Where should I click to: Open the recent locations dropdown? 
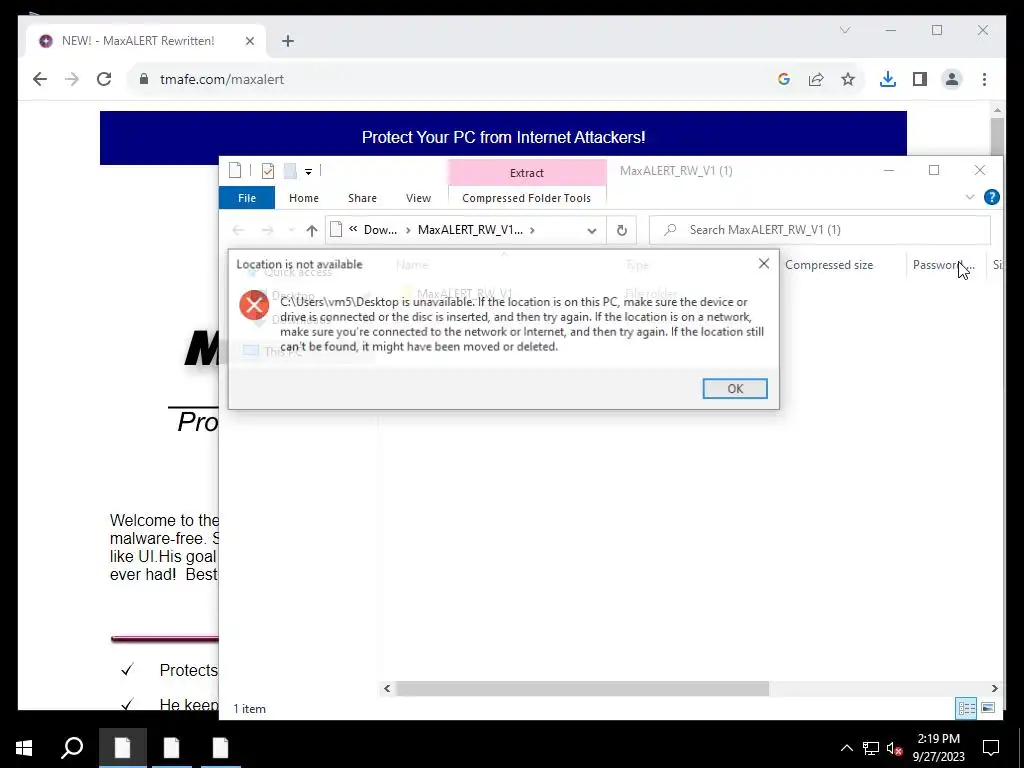291,230
